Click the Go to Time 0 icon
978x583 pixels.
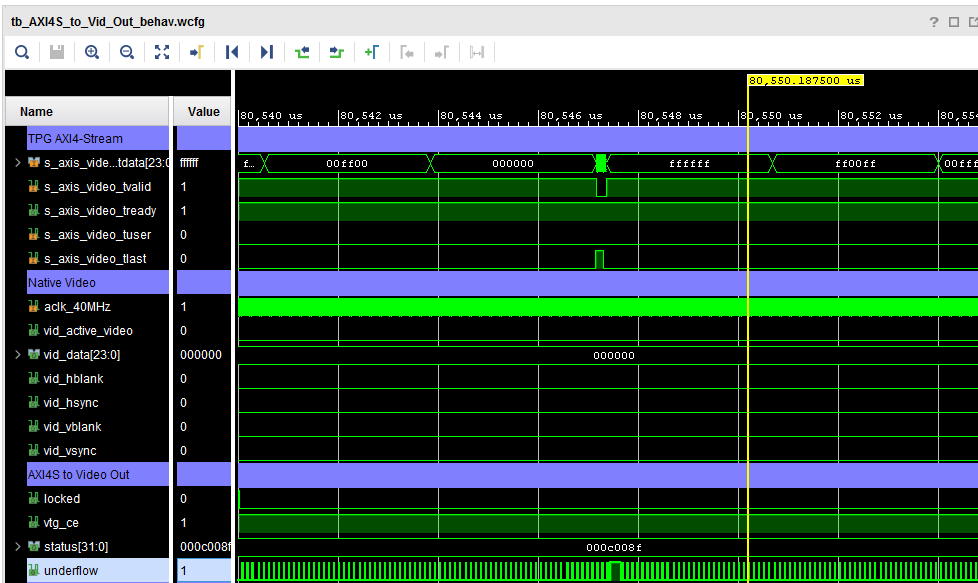231,51
